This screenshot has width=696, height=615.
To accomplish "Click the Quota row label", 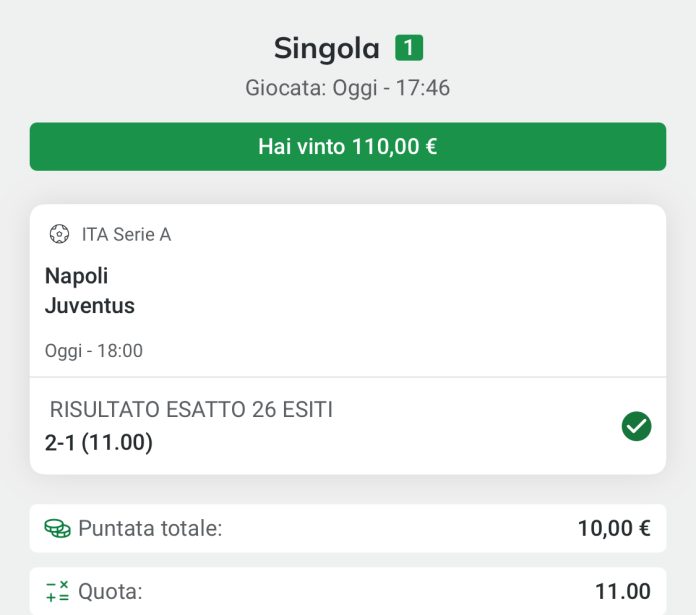I will pyautogui.click(x=110, y=591).
